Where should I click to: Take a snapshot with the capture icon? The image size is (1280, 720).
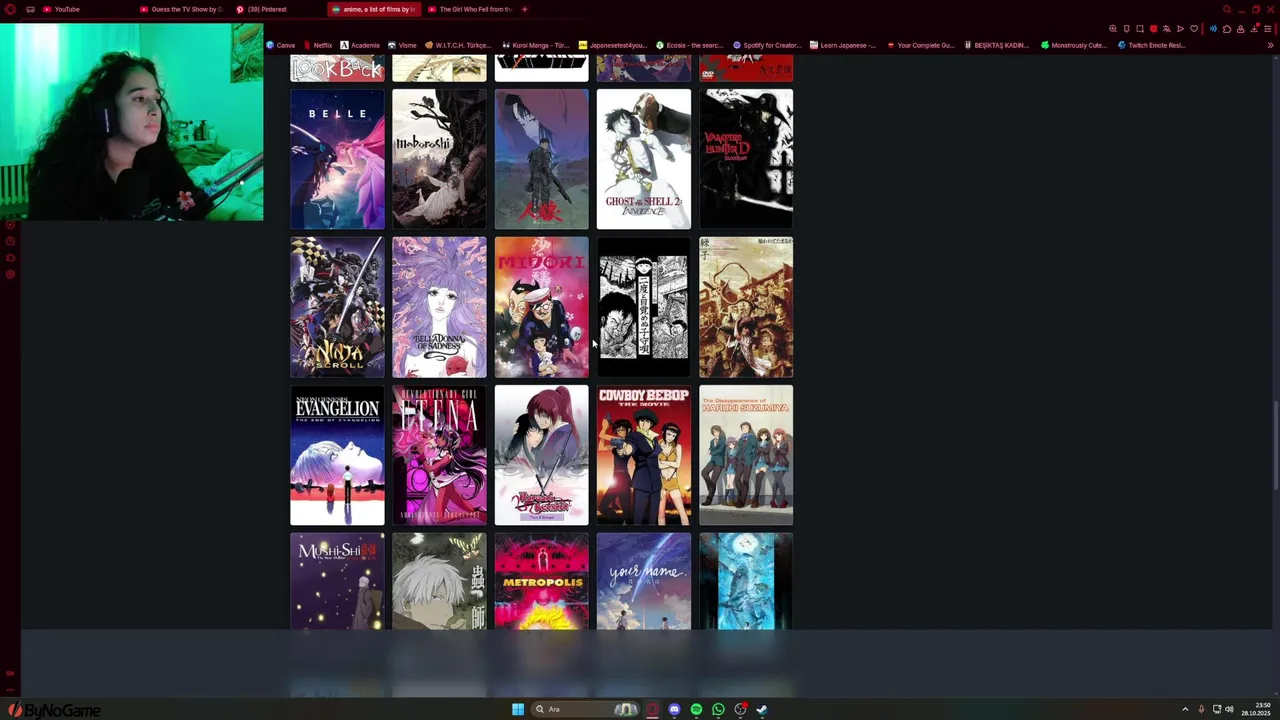[x=1140, y=29]
